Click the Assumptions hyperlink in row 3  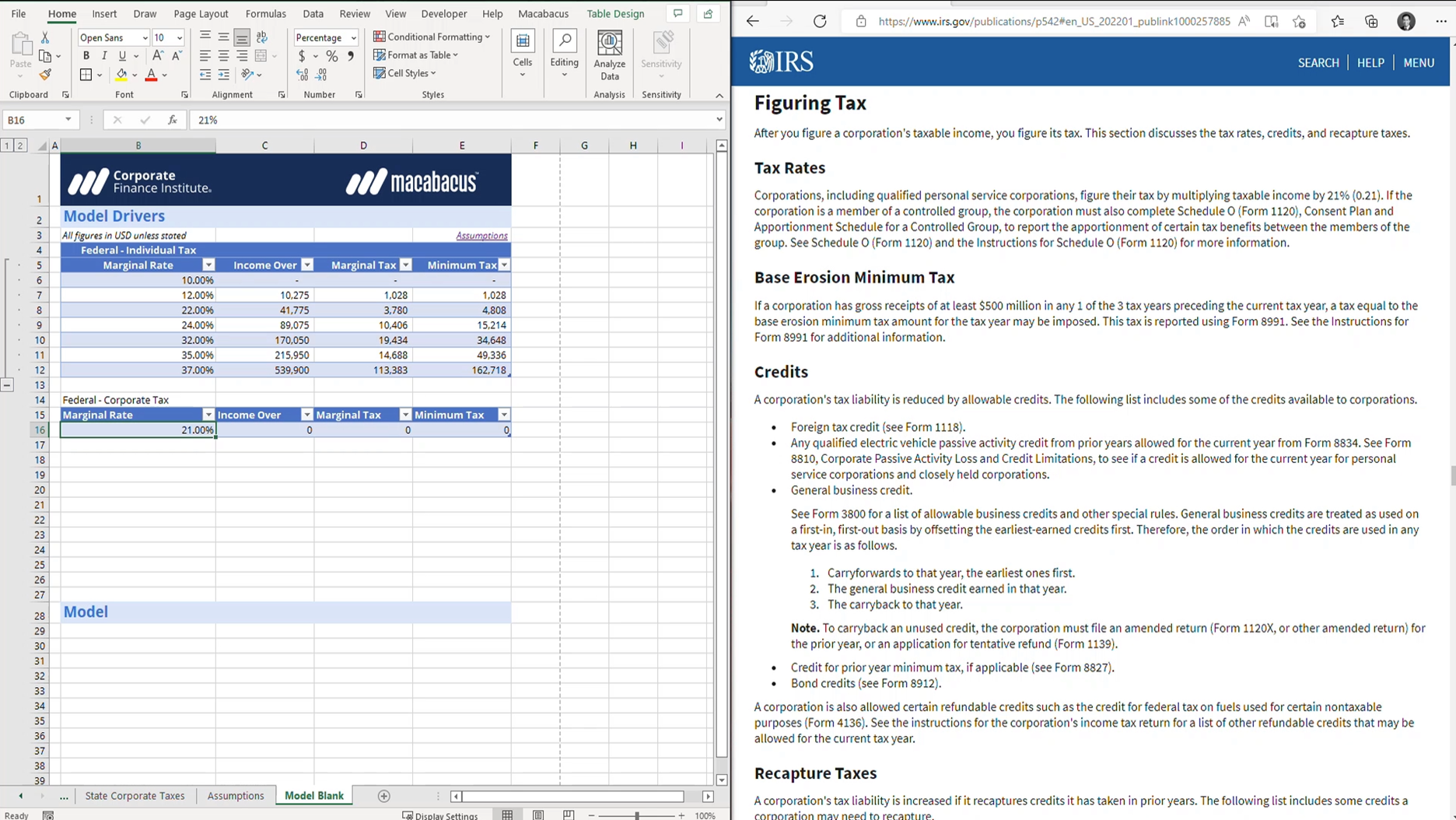[x=481, y=236]
